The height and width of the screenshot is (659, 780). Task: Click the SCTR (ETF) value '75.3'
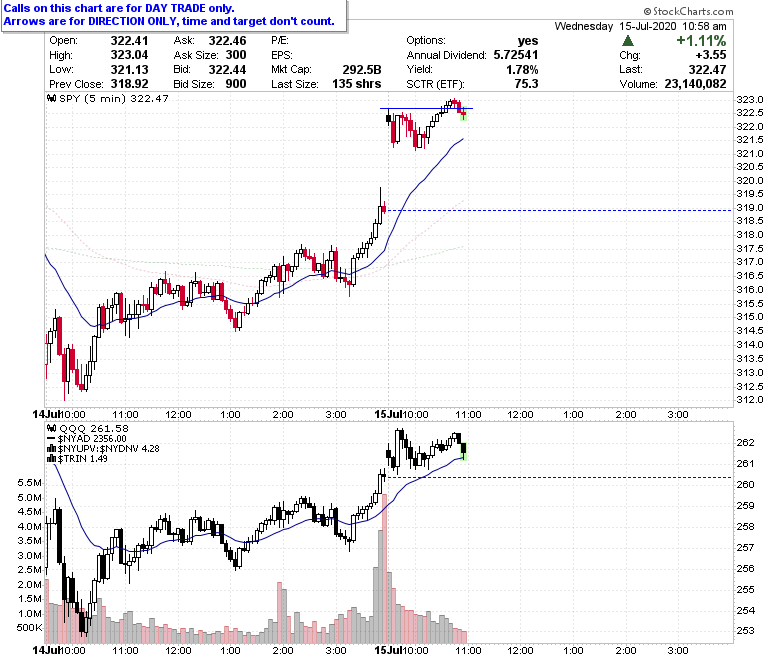pyautogui.click(x=526, y=84)
